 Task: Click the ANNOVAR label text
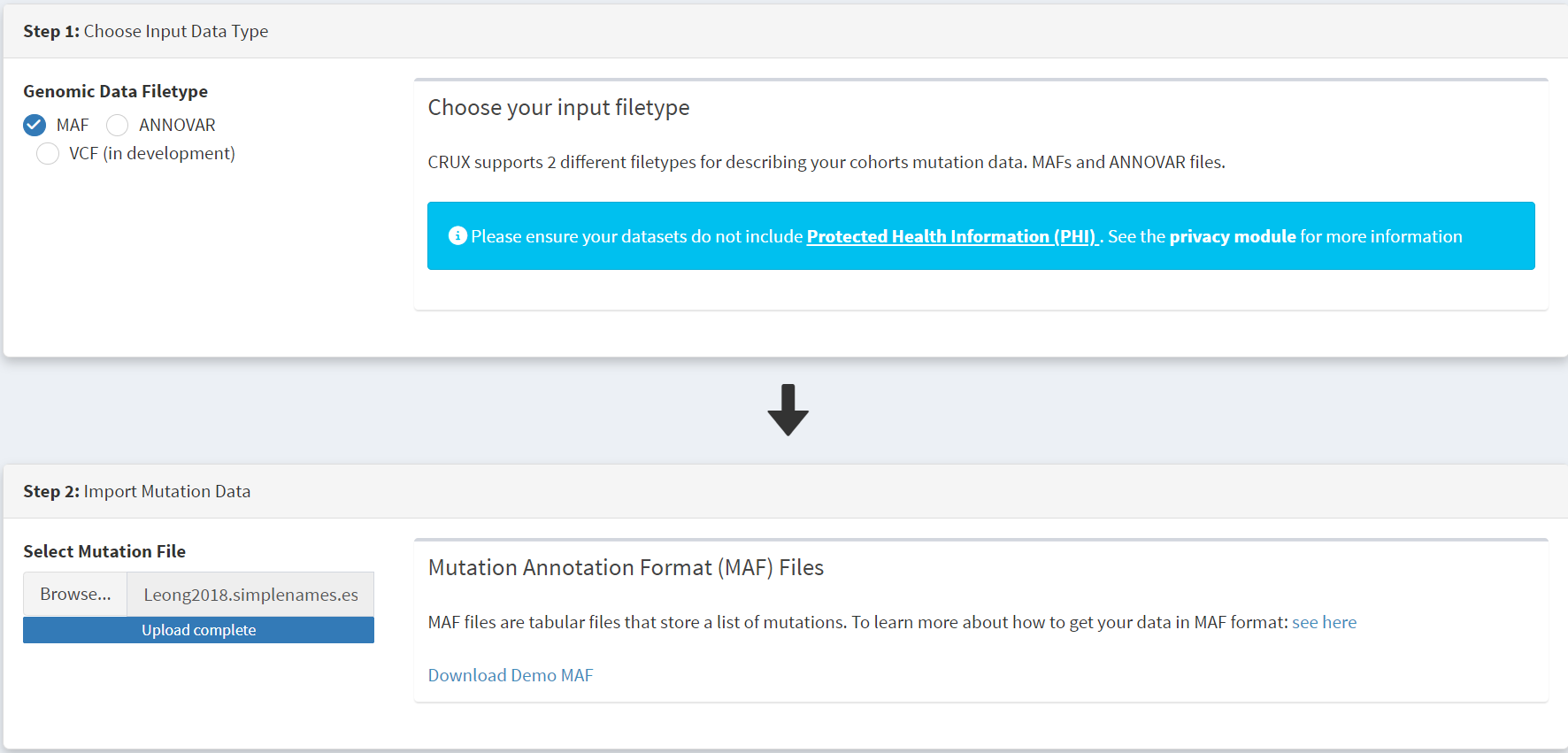point(177,125)
